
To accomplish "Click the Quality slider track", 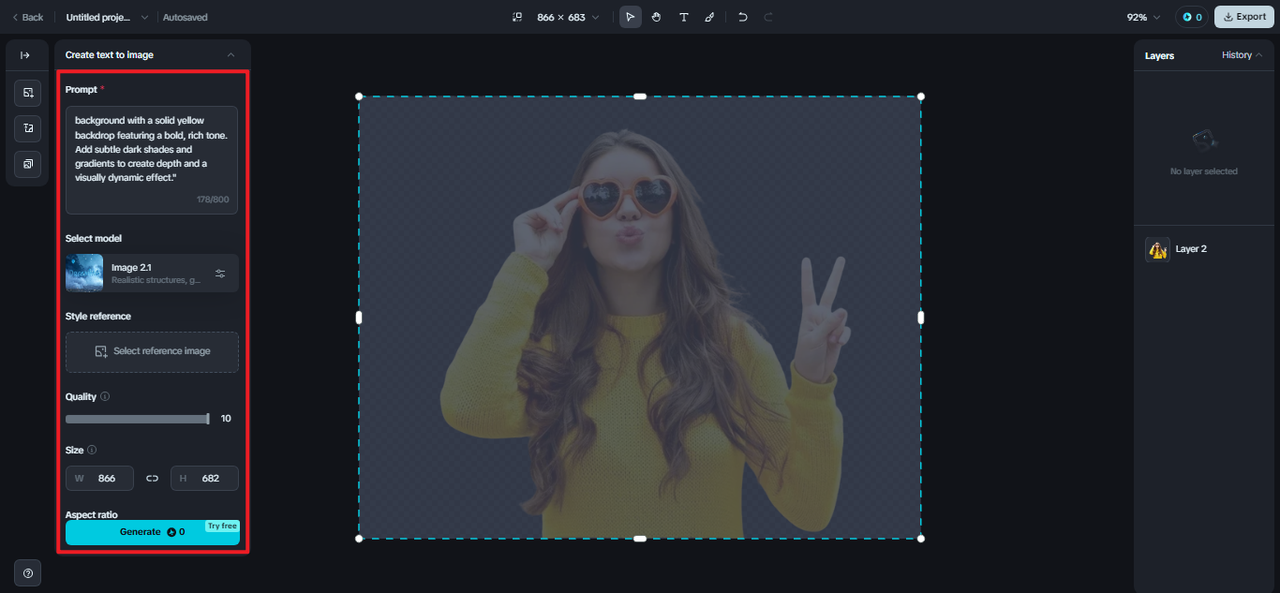I will coord(137,419).
